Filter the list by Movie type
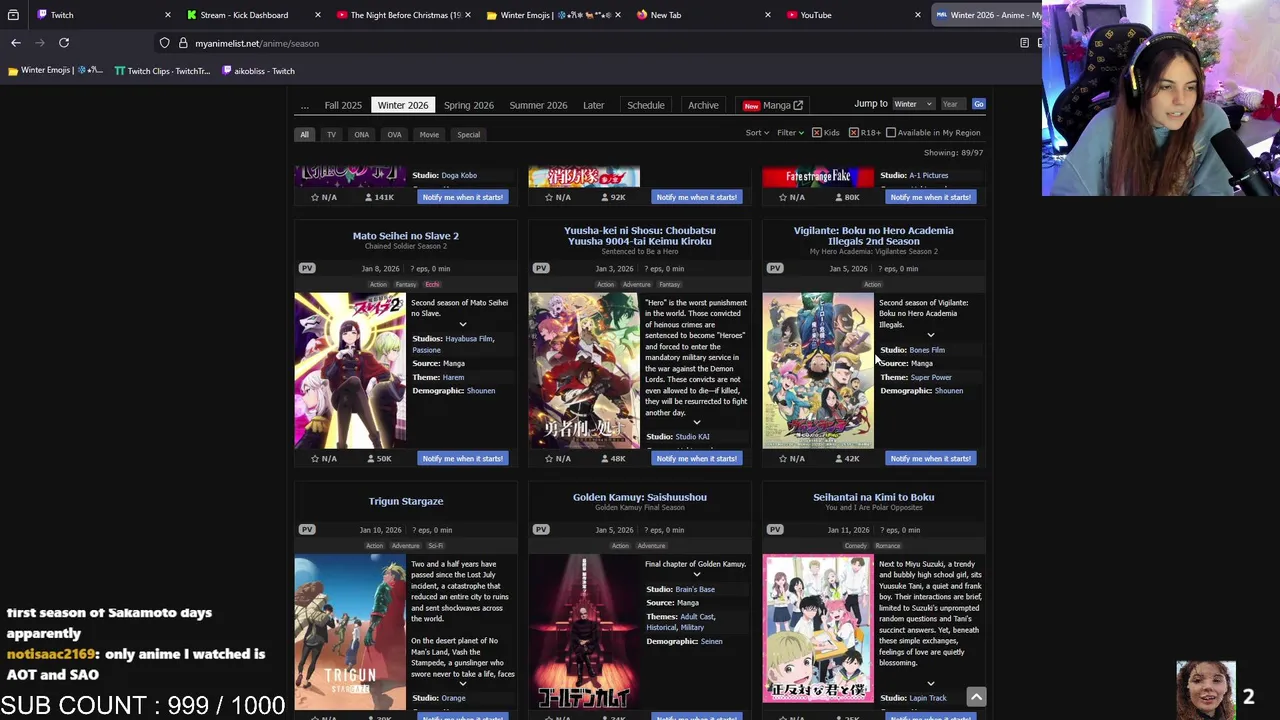Screen dimensions: 1280x720 pos(429,134)
